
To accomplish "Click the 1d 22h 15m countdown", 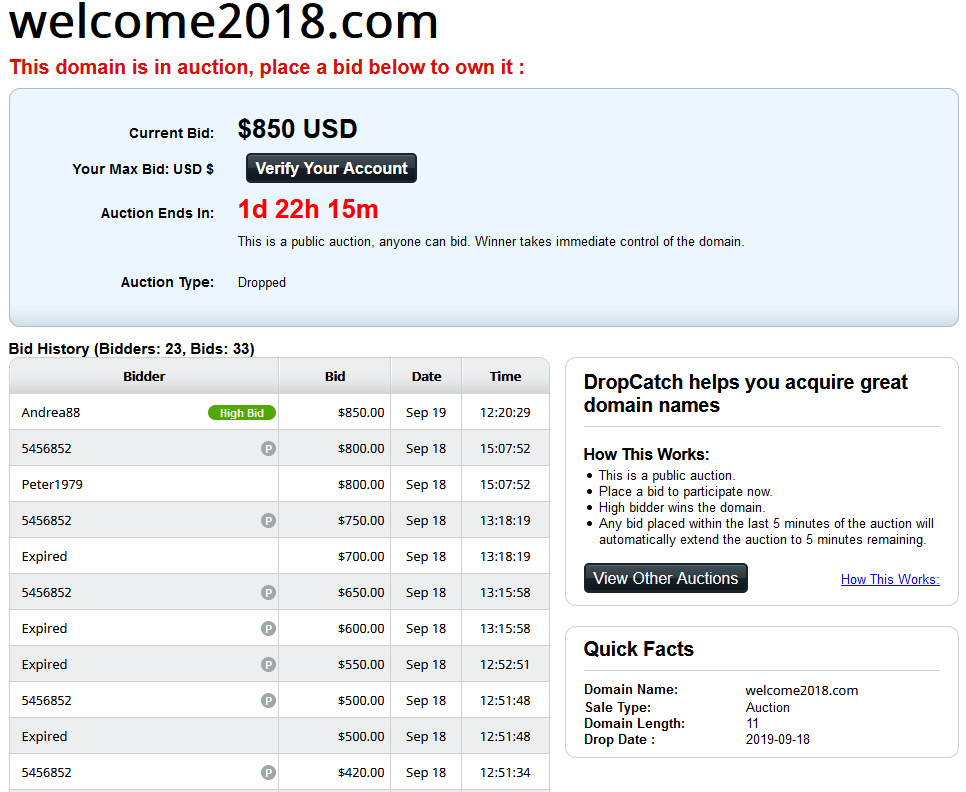I will point(308,209).
